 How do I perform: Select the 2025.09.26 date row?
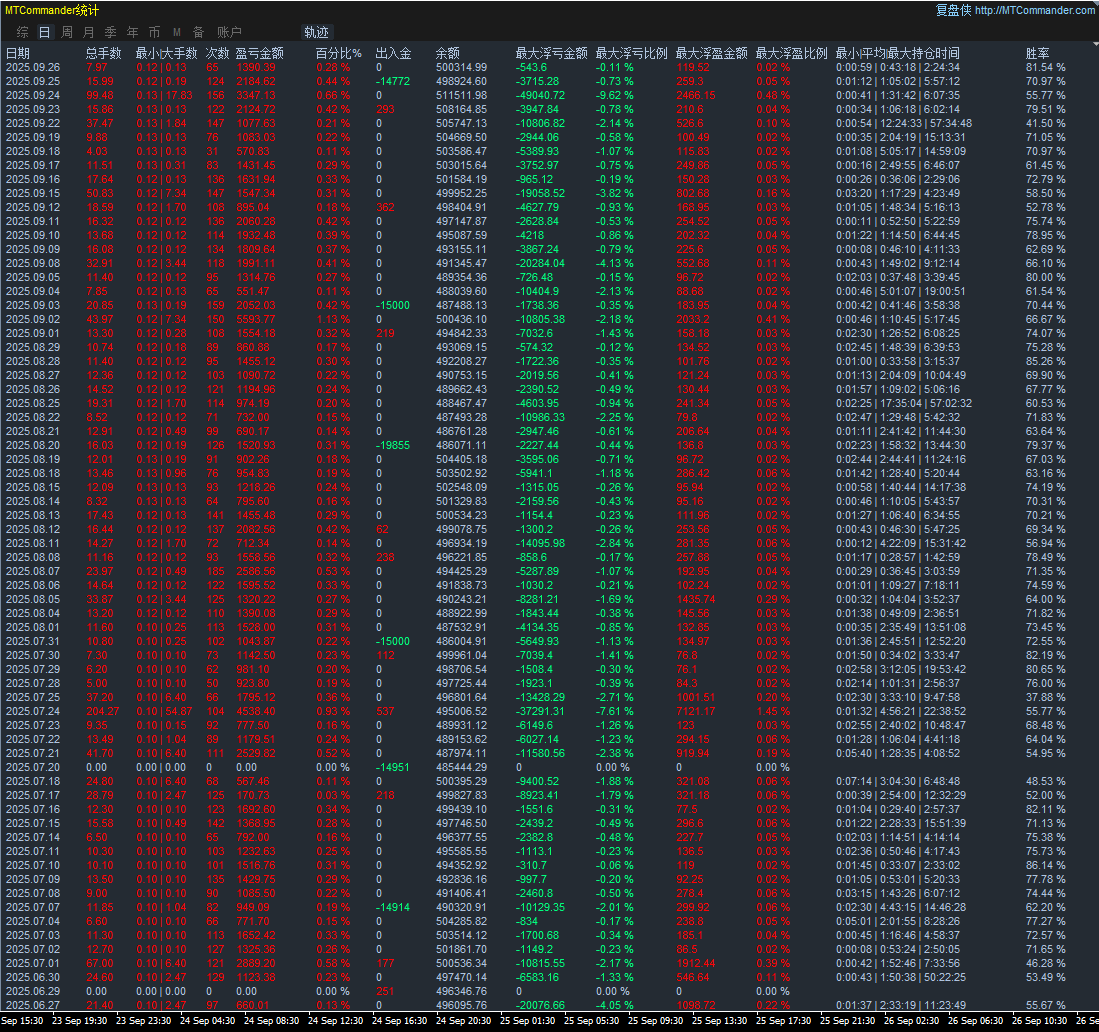point(33,67)
